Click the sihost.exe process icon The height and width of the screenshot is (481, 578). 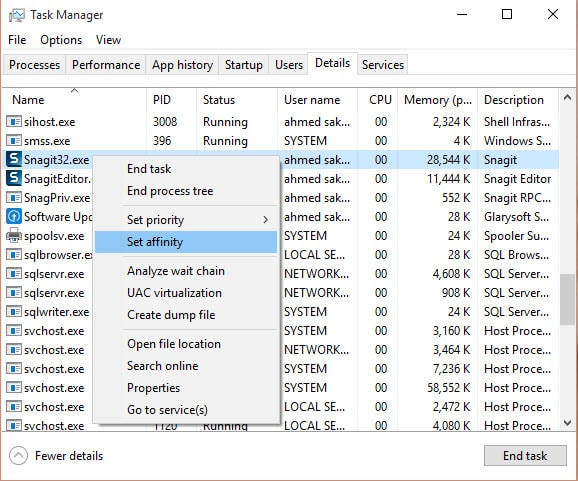[x=14, y=121]
